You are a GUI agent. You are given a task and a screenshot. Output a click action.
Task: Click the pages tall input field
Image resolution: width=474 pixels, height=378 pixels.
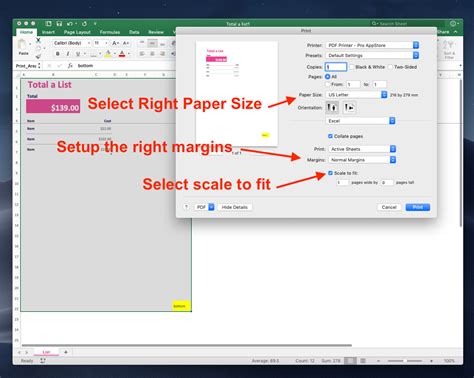pos(387,183)
